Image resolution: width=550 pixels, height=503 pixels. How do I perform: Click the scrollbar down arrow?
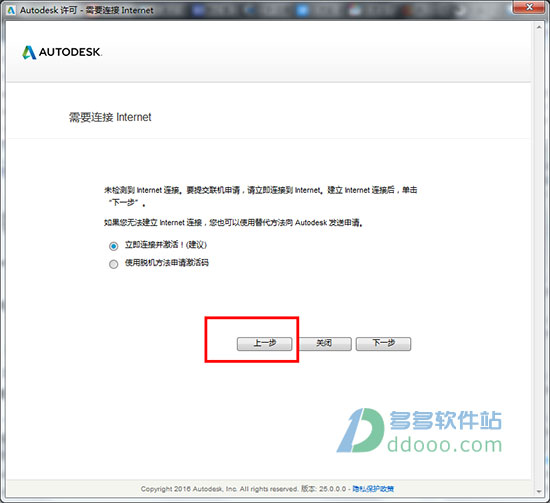tap(539, 491)
